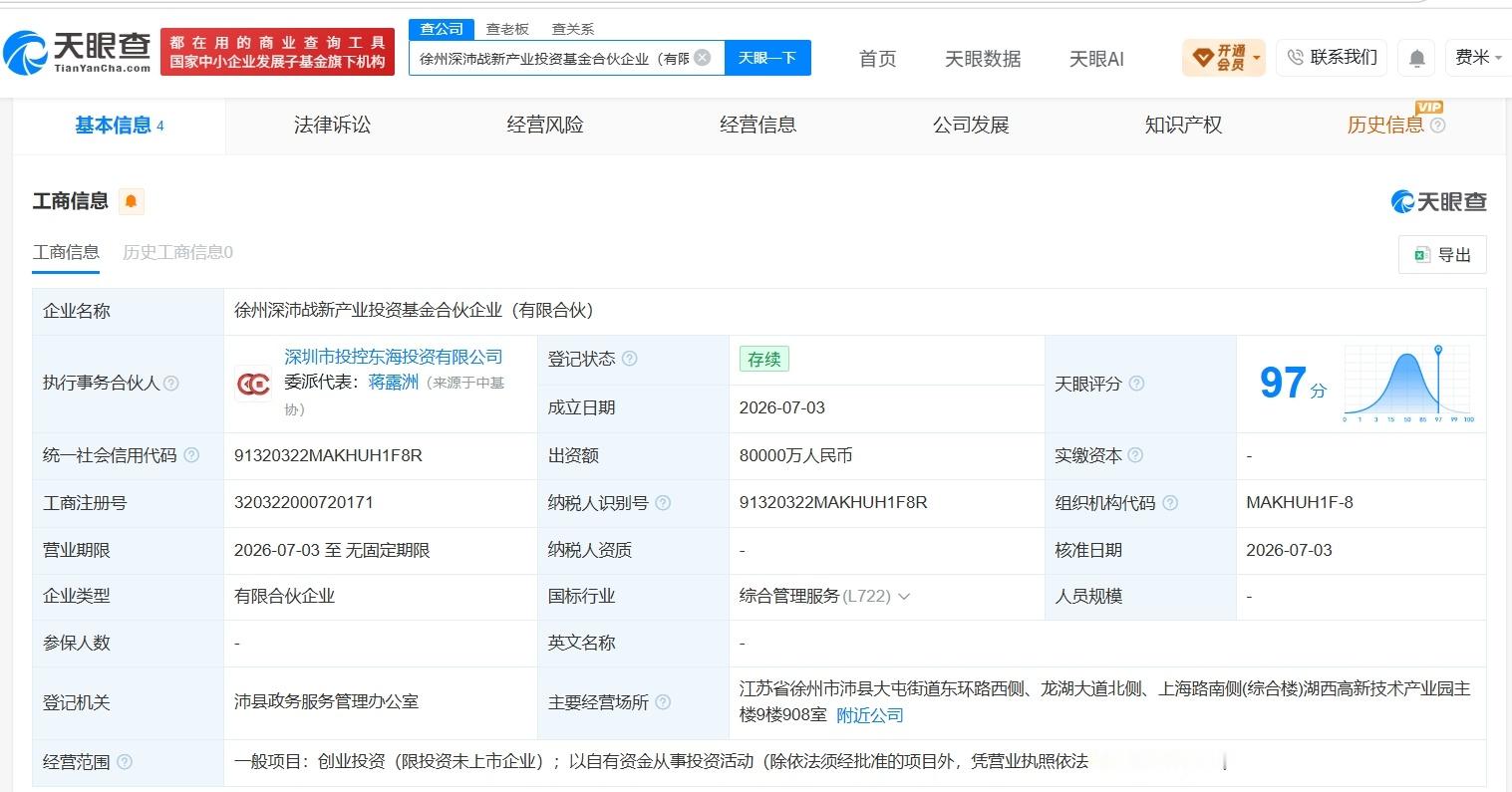Click the 存续 registration status tag
Viewport: 1512px width, 792px height.
tap(764, 359)
